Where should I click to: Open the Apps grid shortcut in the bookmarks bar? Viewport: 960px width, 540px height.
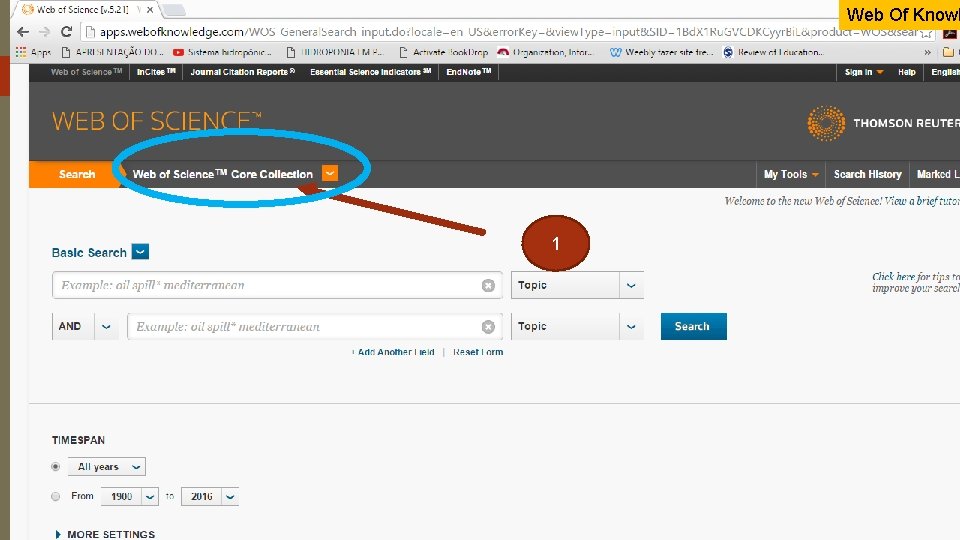tap(34, 53)
